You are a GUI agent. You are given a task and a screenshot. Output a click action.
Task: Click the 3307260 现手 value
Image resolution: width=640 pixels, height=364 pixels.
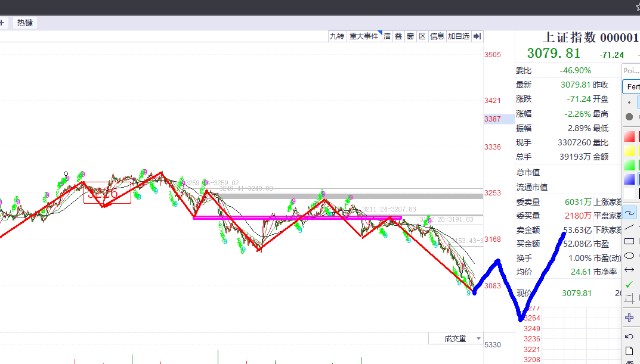[x=574, y=142]
